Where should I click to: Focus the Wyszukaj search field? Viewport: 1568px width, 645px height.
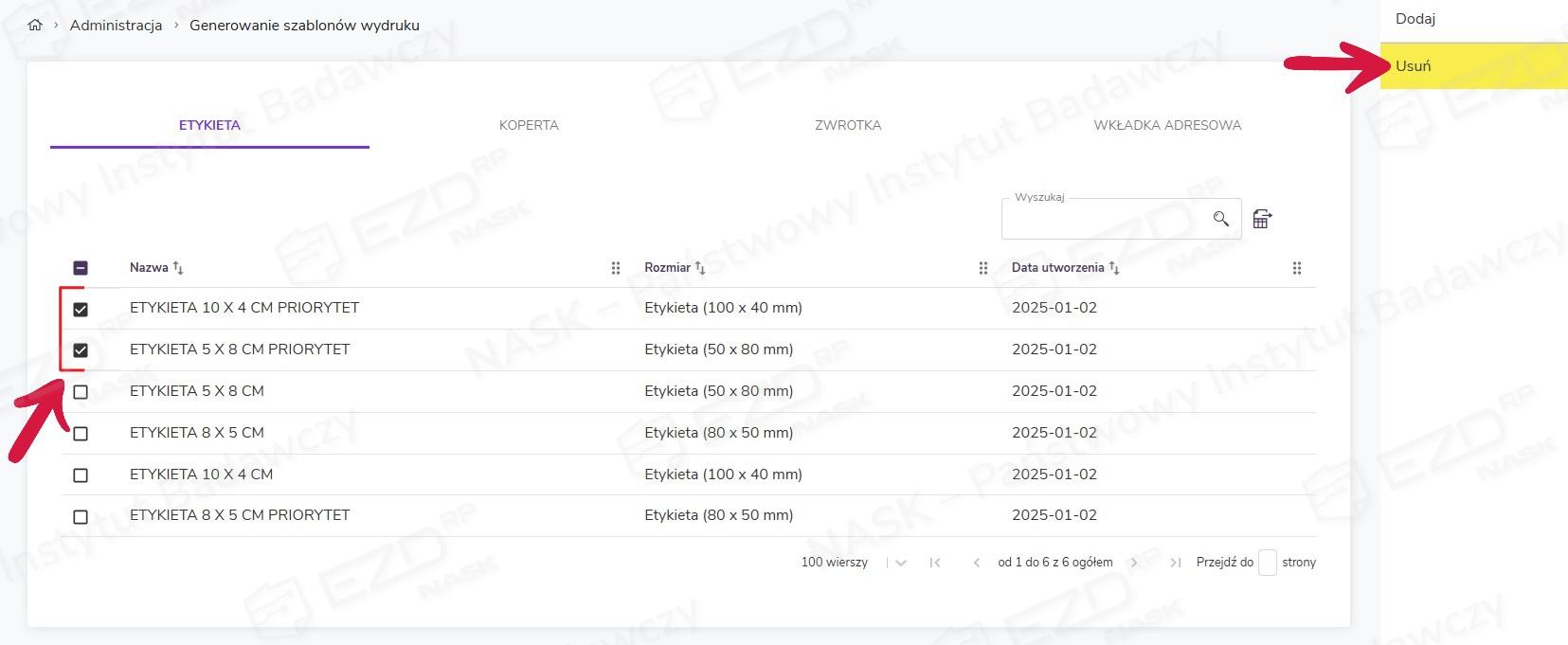[1104, 221]
